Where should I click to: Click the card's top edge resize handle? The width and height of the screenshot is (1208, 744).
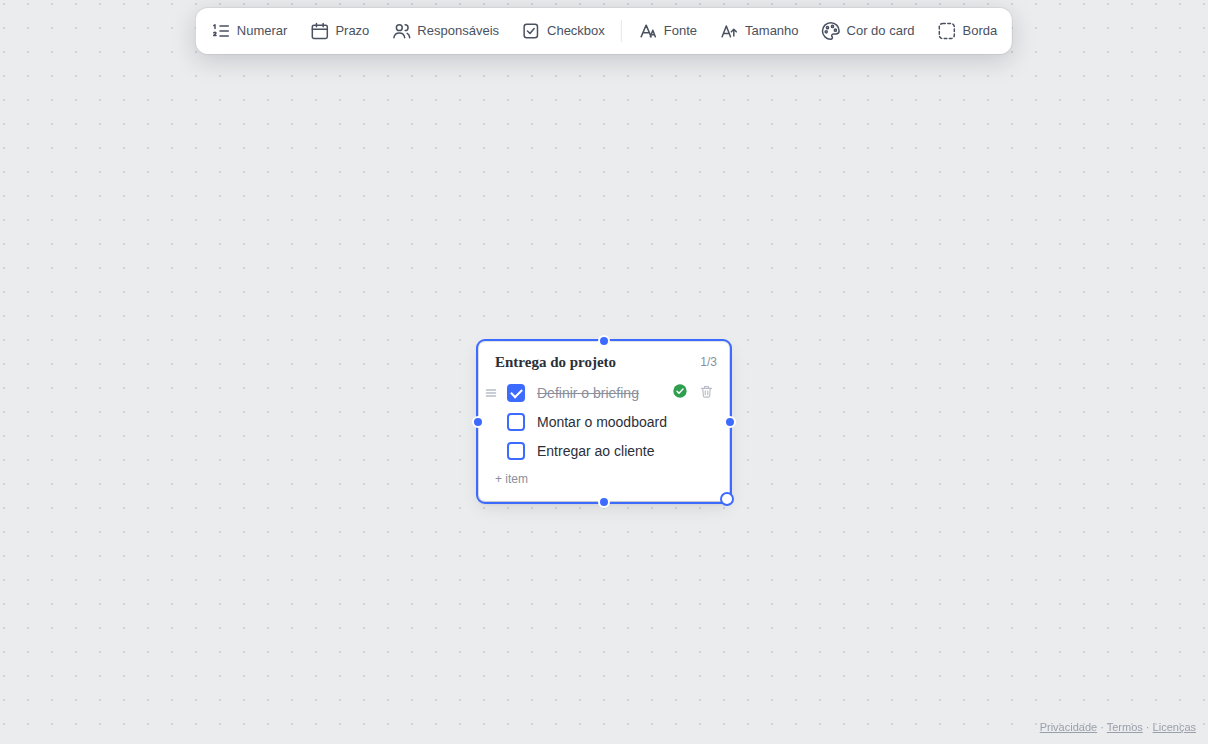tap(604, 341)
